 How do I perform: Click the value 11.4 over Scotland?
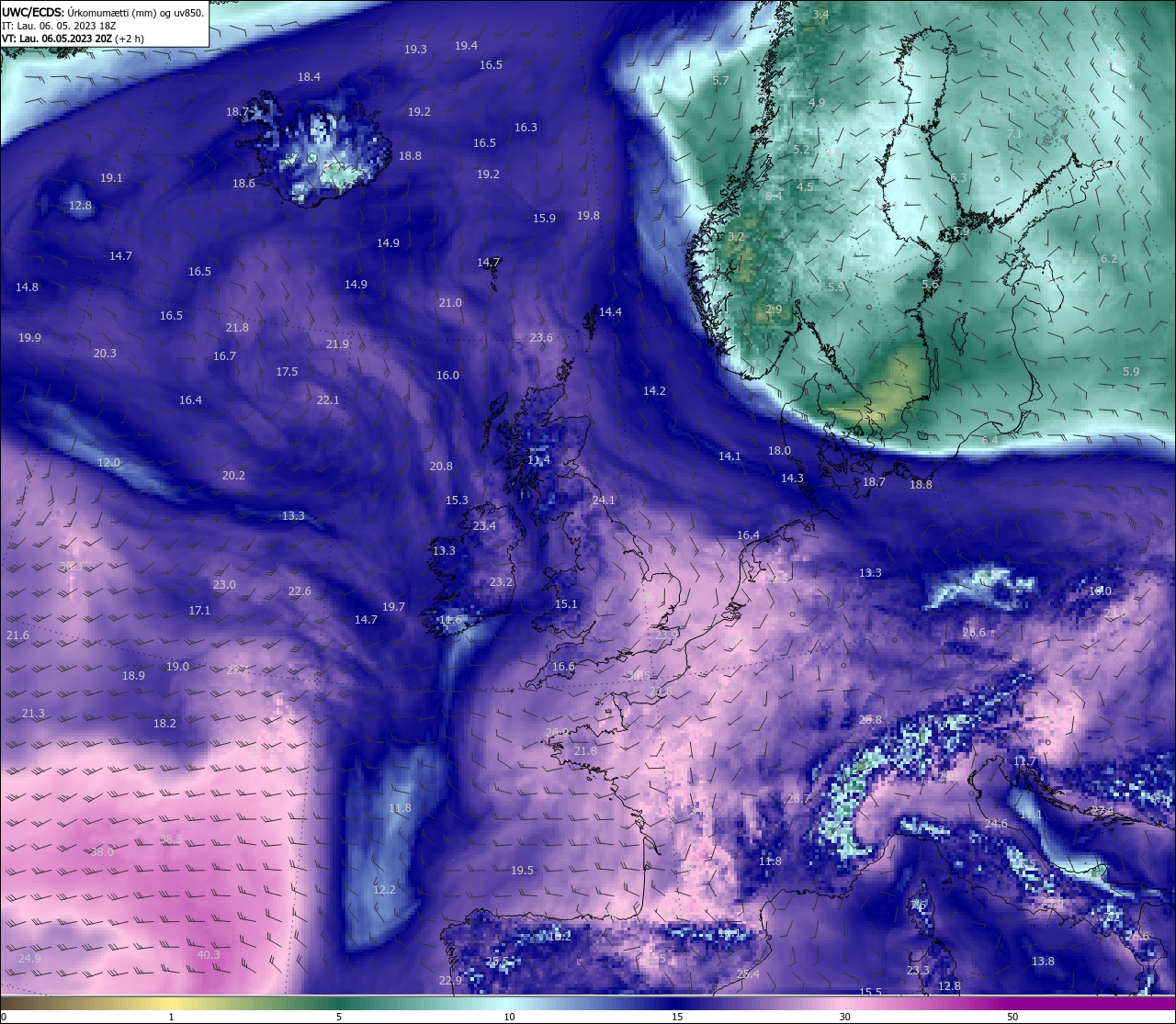539,460
